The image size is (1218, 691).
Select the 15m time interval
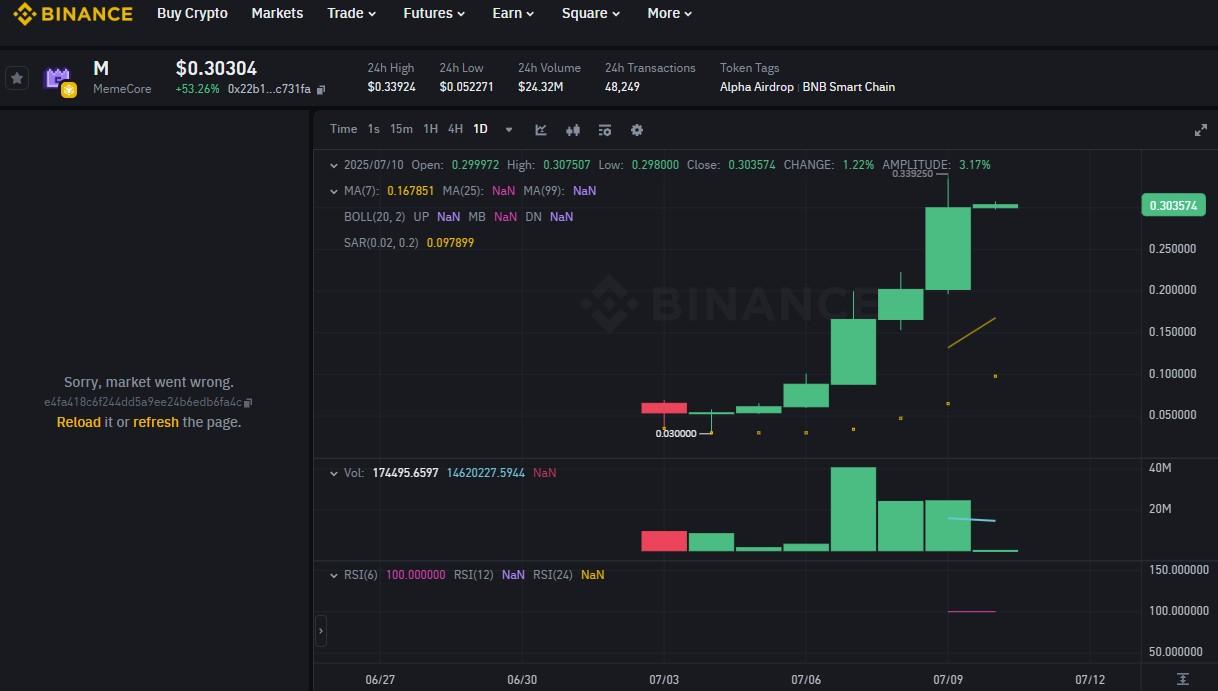tap(401, 129)
